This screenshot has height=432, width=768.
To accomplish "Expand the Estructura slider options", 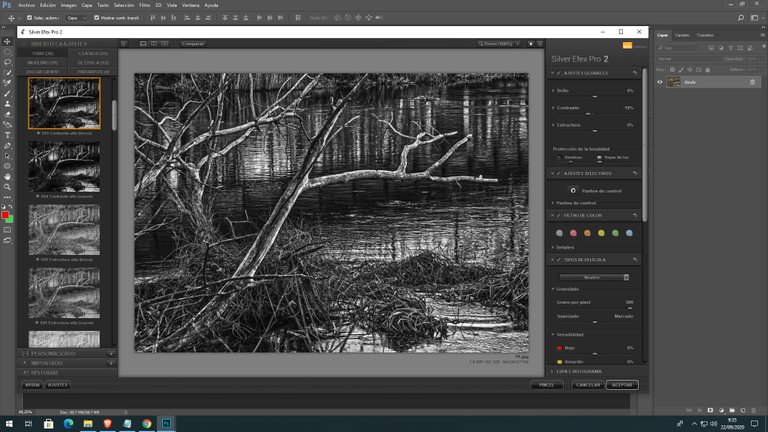I will point(553,125).
